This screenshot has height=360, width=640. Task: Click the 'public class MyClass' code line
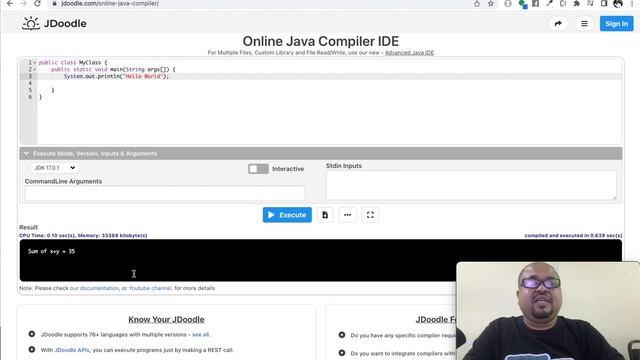pos(73,62)
